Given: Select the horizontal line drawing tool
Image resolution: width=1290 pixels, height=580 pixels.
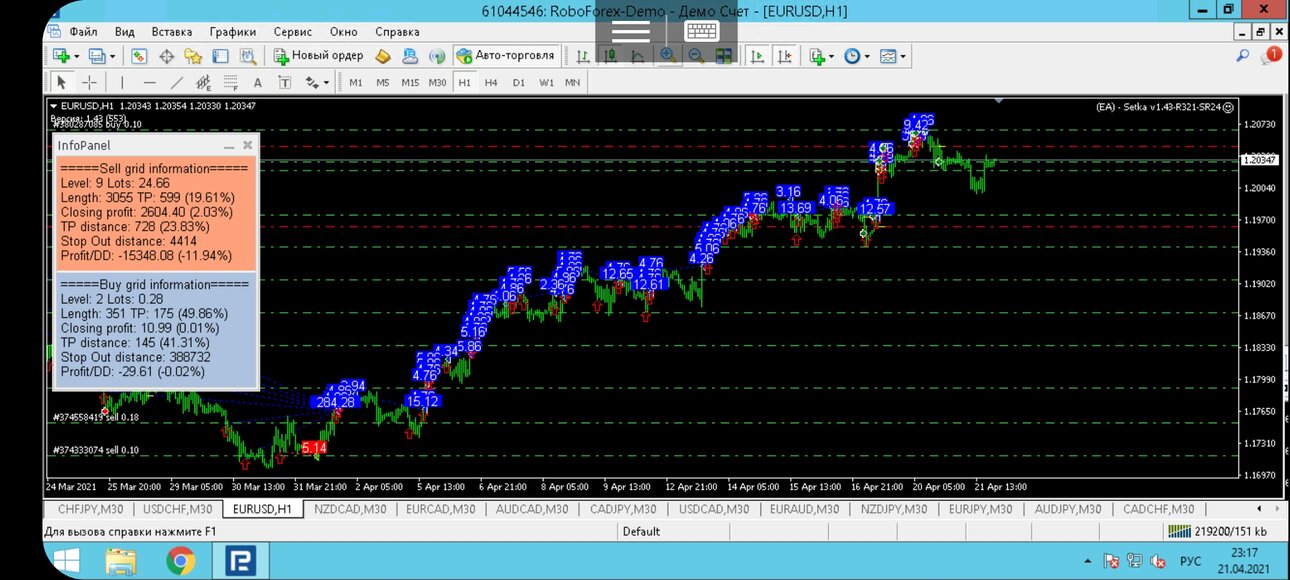Looking at the screenshot, I should (150, 83).
